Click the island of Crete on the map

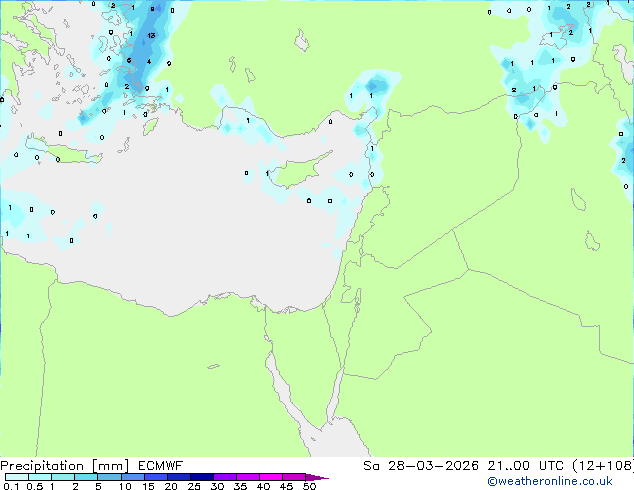[x=65, y=152]
